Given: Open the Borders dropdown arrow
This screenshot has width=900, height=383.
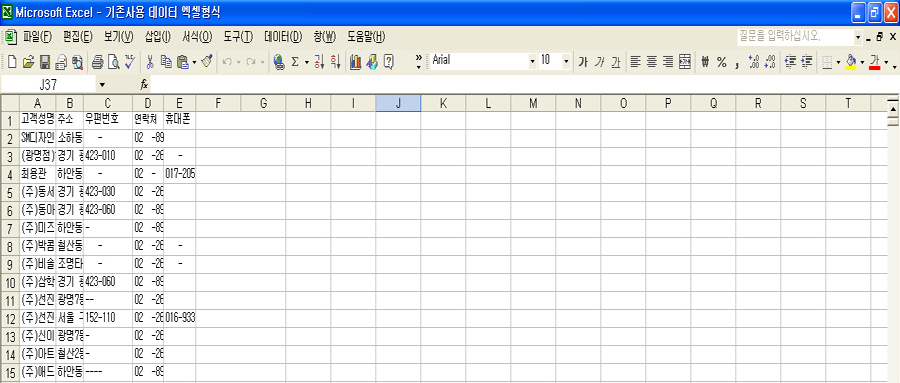Looking at the screenshot, I should 838,61.
